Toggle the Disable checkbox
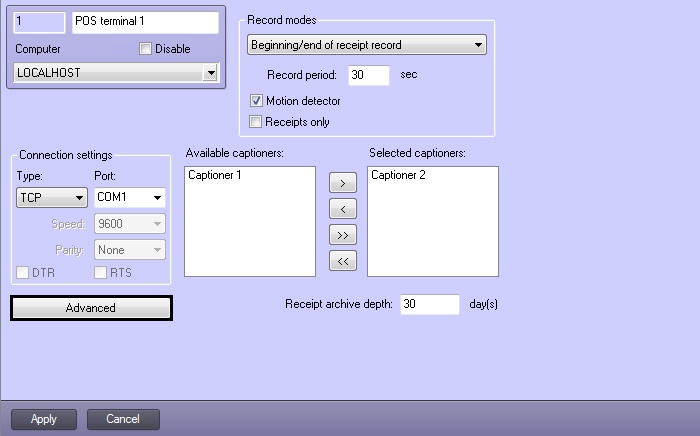 [146, 49]
